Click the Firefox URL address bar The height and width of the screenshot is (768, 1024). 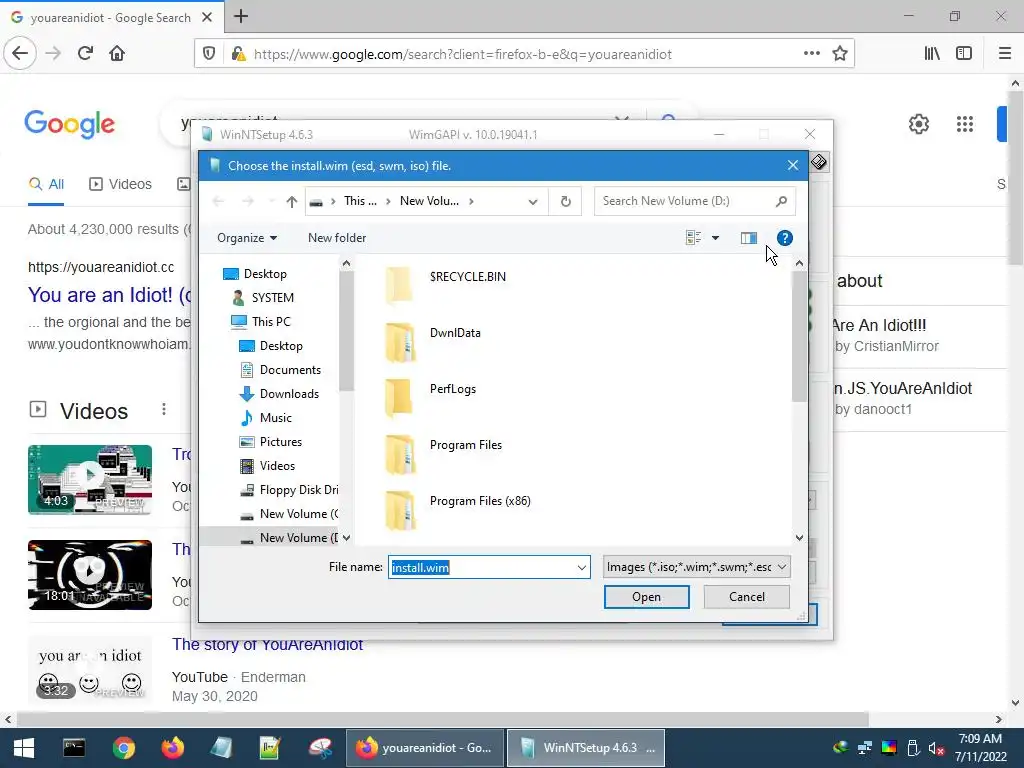pos(524,54)
